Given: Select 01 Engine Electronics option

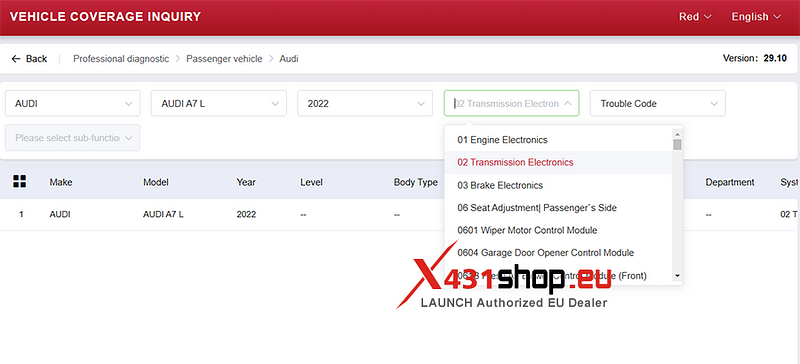Looking at the screenshot, I should coord(559,140).
